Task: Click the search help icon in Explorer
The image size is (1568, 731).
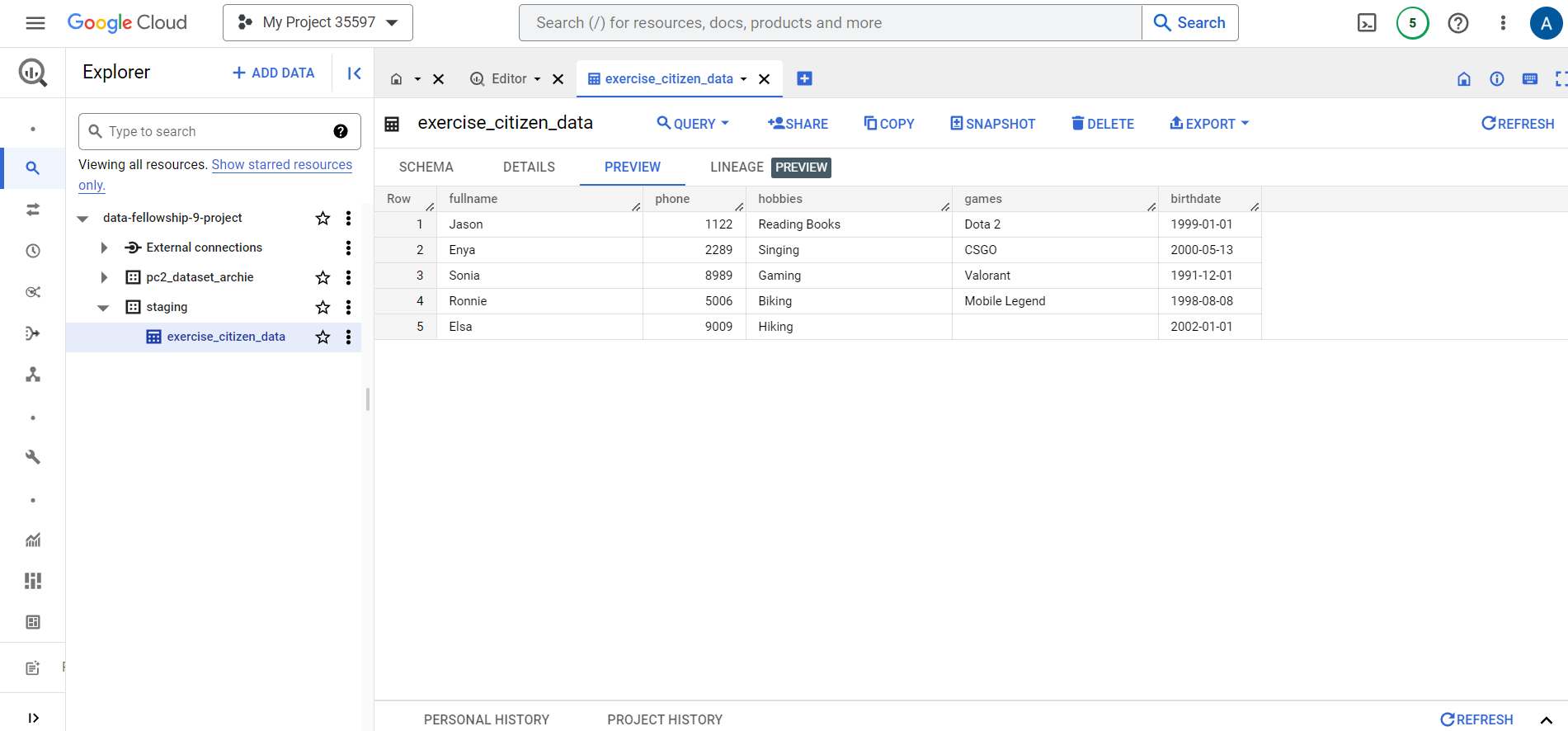Action: 341,131
